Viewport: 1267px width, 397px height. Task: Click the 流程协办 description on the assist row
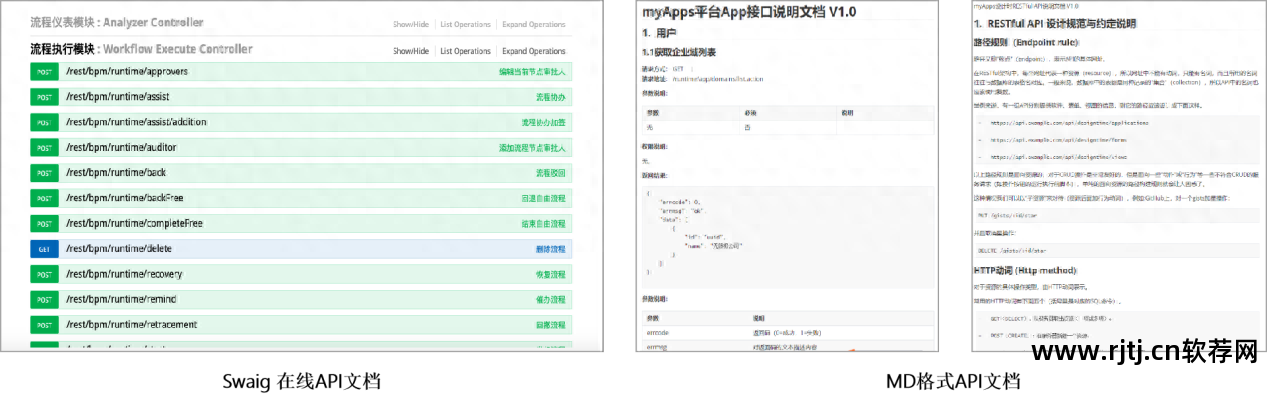pos(550,97)
